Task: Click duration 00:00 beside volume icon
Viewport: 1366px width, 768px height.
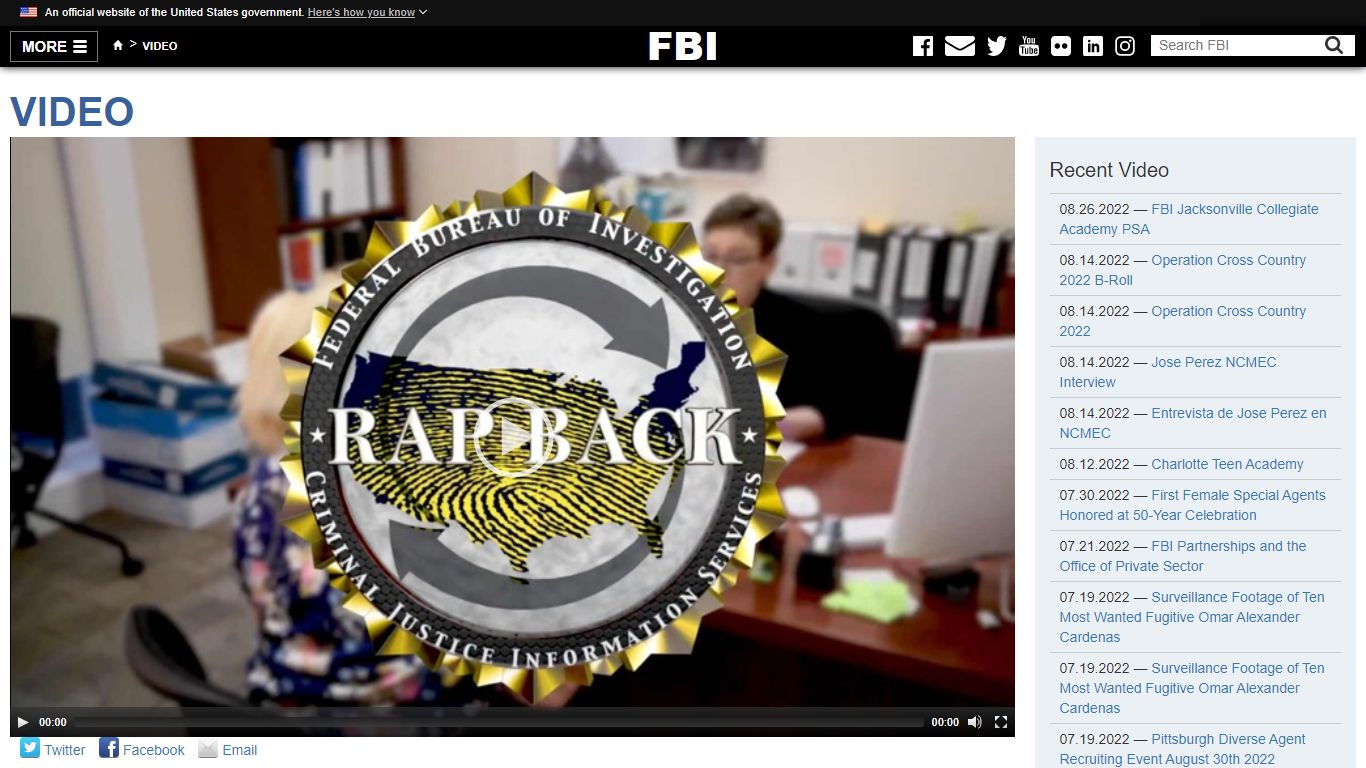Action: 945,722
